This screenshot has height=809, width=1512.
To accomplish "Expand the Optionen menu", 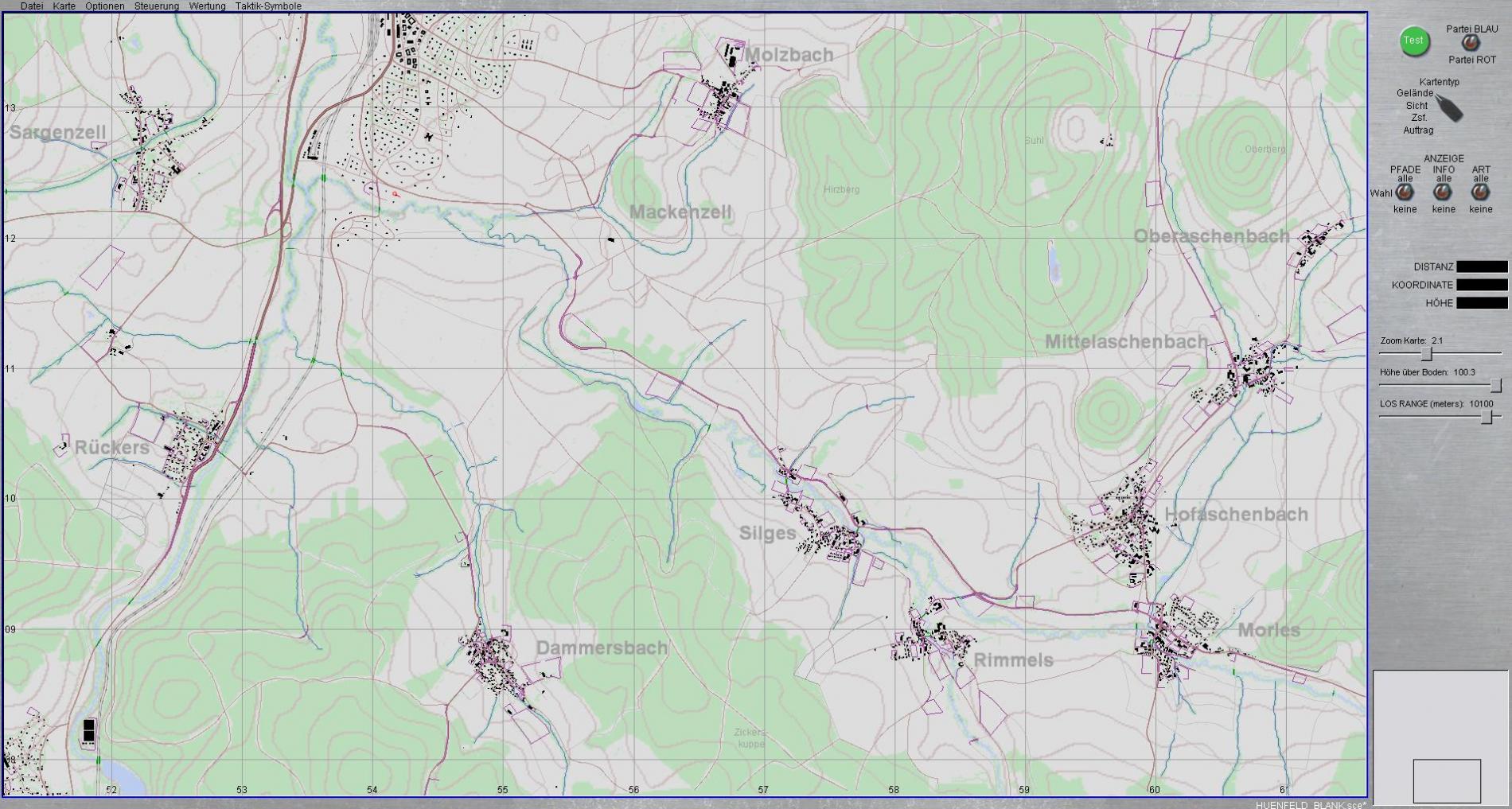I will click(x=105, y=6).
